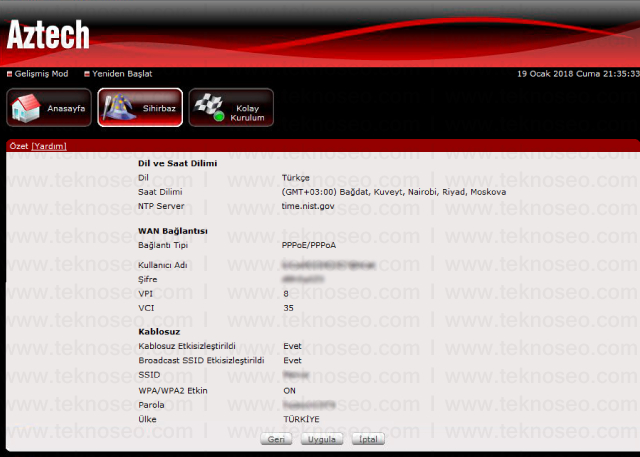Click the date and time display
Image resolution: width=640 pixels, height=457 pixels.
pyautogui.click(x=578, y=74)
